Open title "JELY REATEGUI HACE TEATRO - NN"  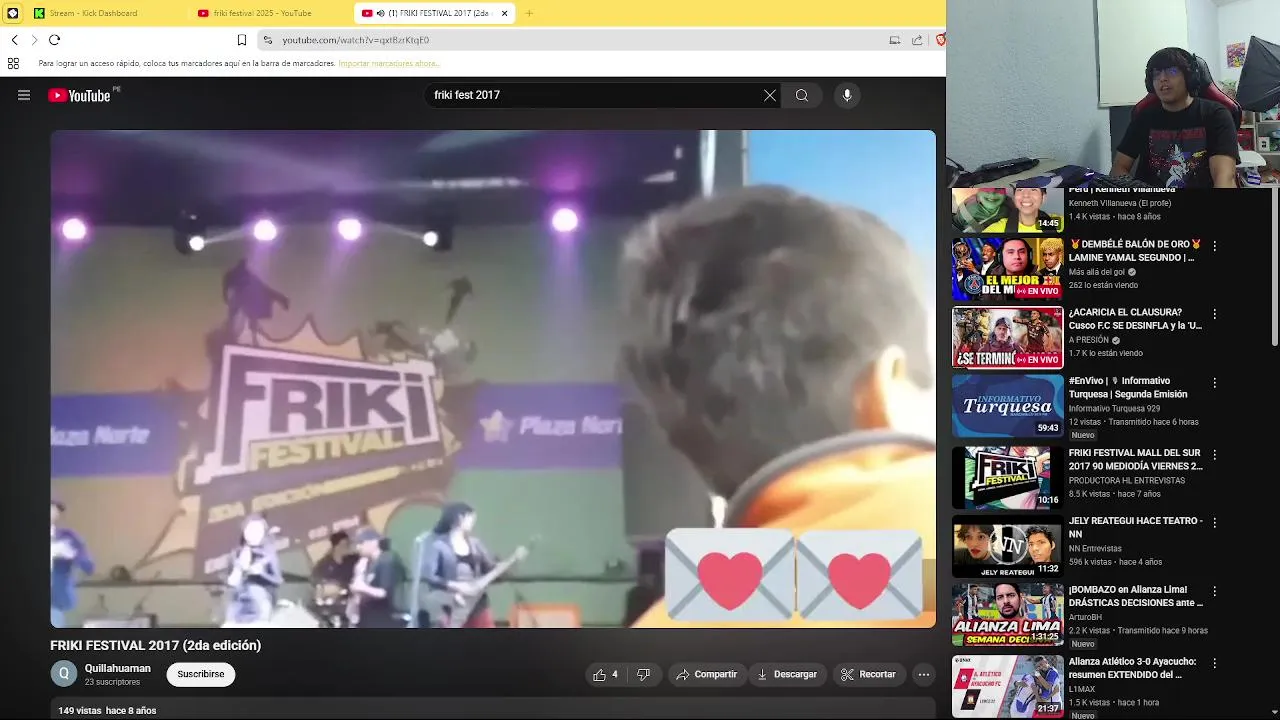1136,528
